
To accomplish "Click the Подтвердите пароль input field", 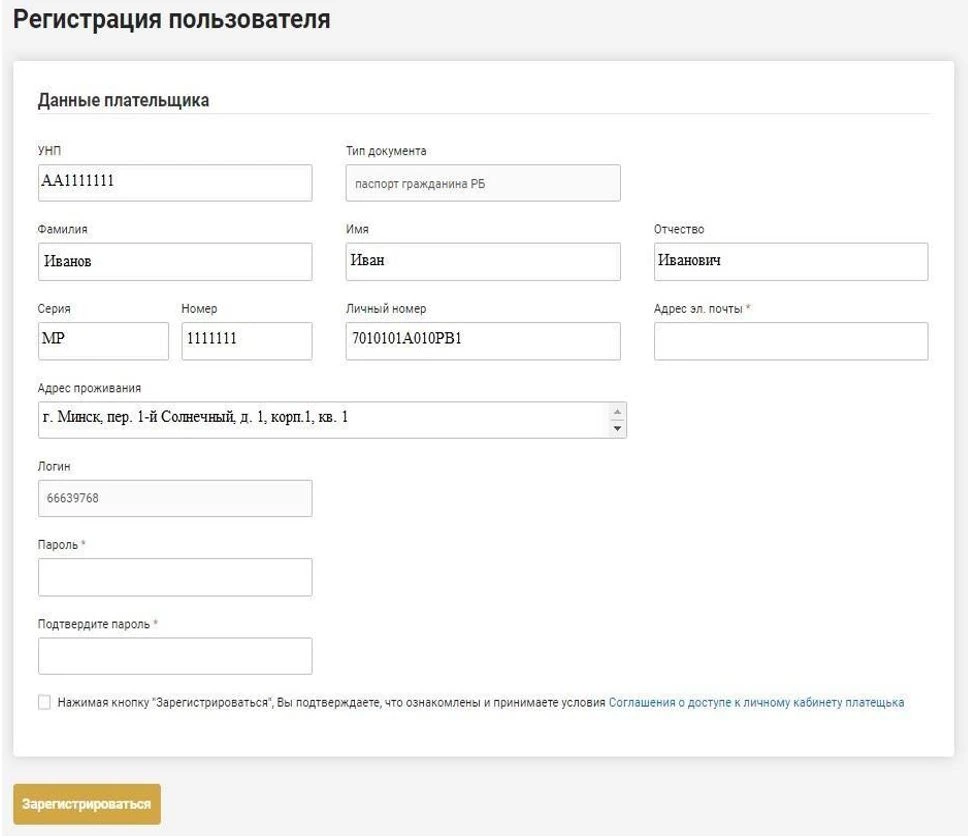I will 175,656.
